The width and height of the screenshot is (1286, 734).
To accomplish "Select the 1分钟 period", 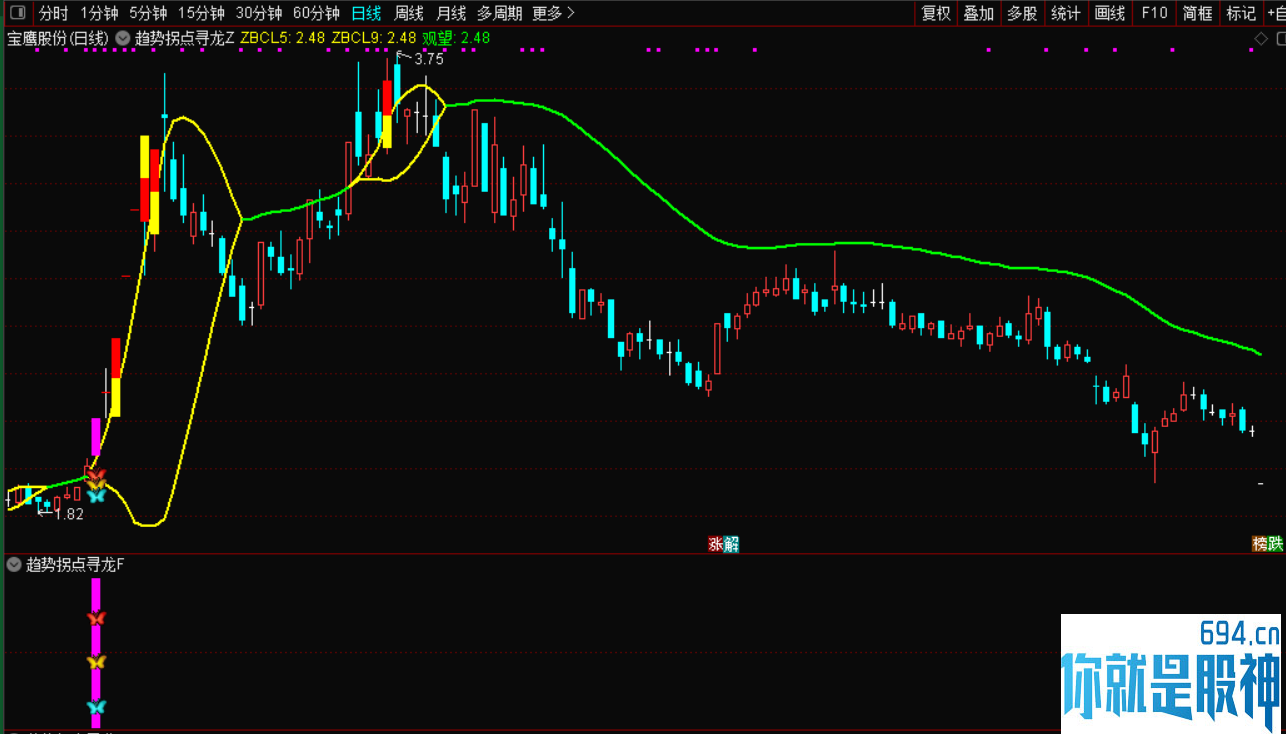I will tap(99, 13).
